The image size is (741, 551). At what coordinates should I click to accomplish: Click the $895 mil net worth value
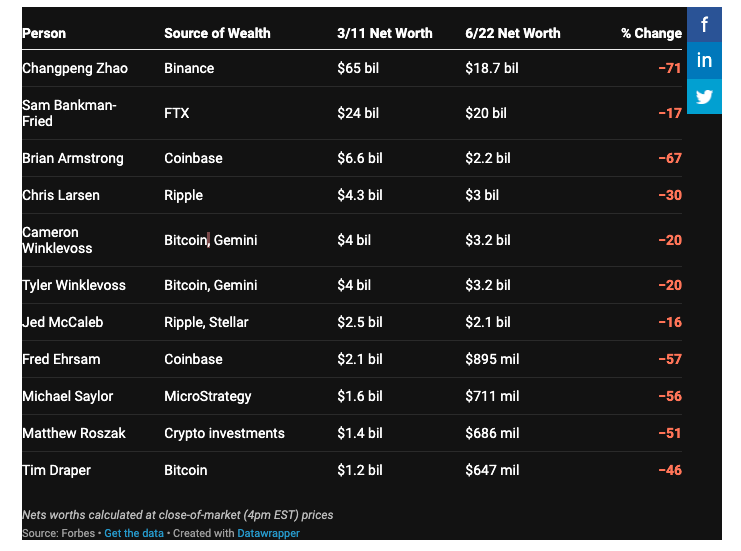(492, 359)
